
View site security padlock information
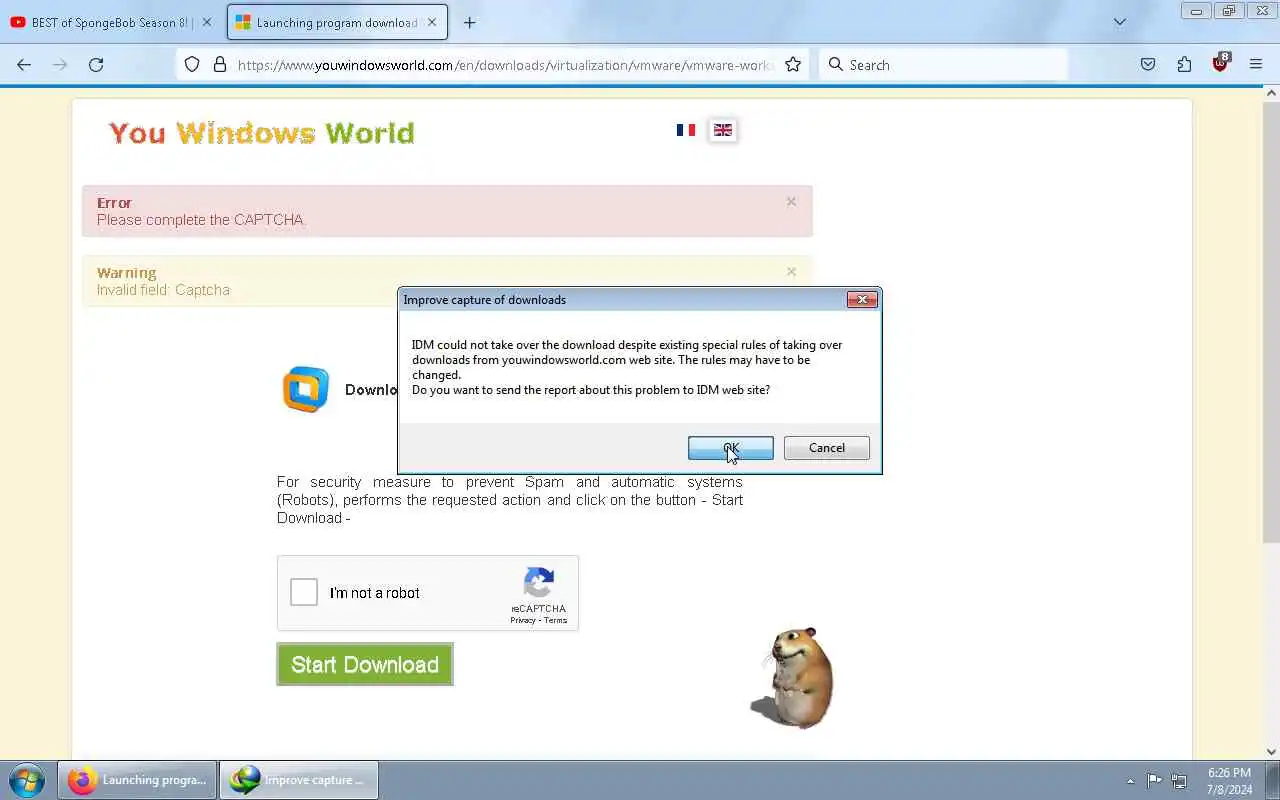[x=220, y=64]
